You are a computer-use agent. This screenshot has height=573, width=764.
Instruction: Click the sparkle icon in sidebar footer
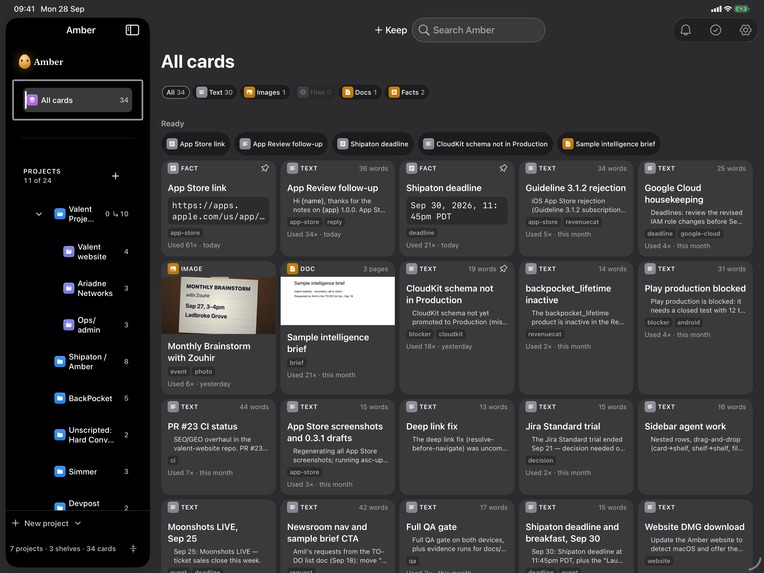tap(133, 549)
